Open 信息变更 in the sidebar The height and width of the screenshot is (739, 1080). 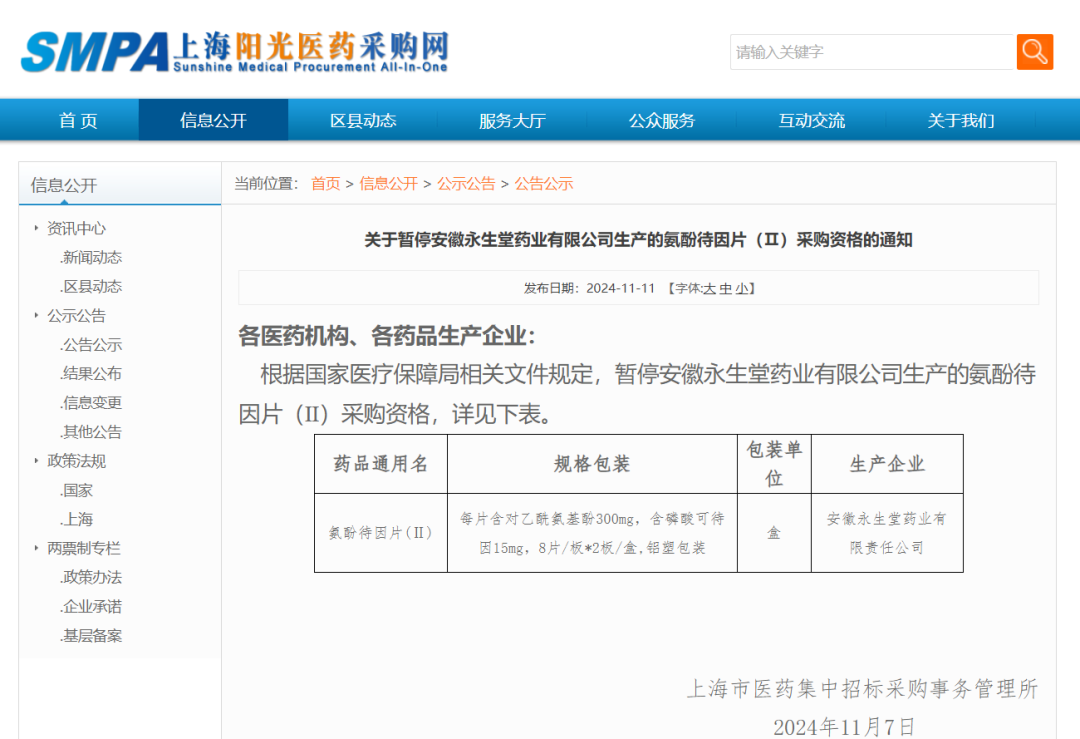point(91,403)
